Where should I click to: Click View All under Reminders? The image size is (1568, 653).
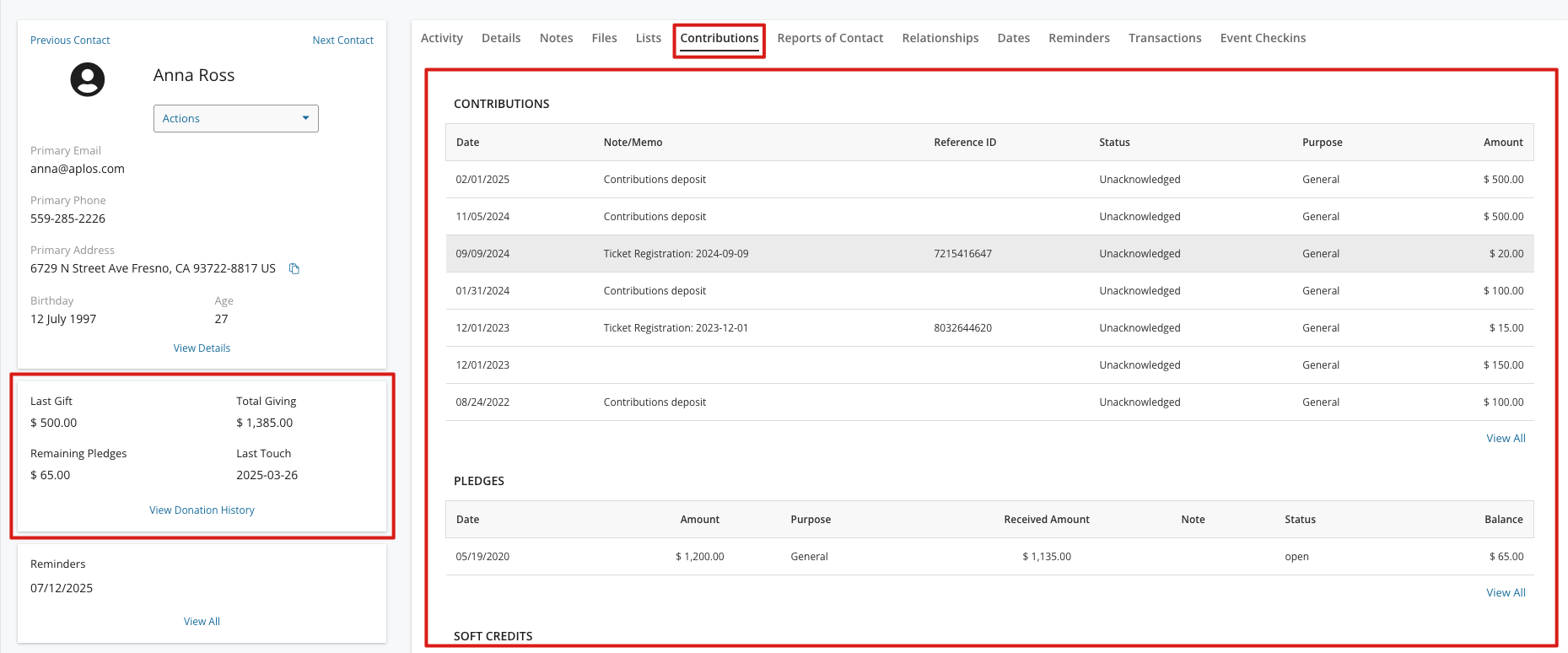(202, 622)
